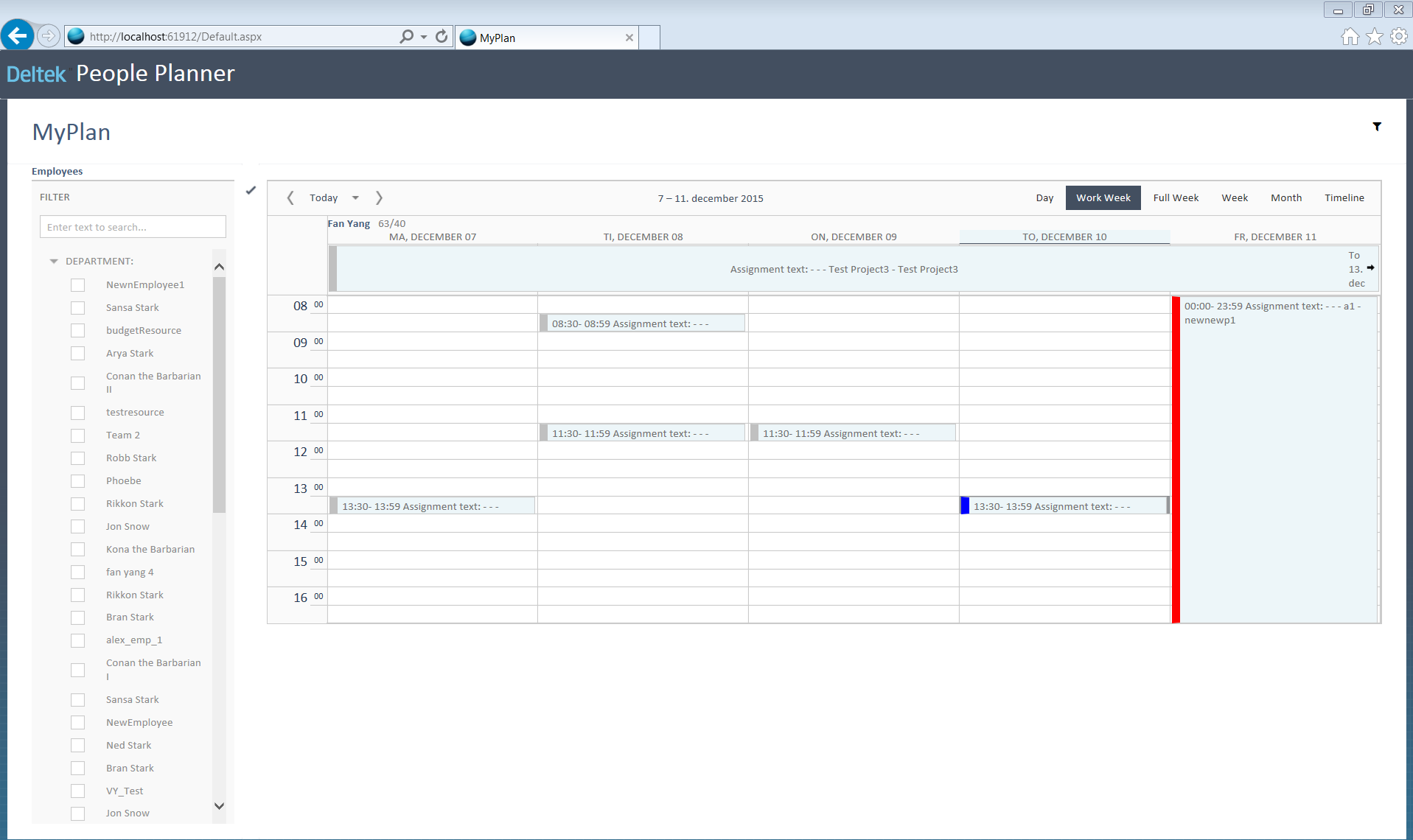Switch to the Timeline view

point(1344,197)
